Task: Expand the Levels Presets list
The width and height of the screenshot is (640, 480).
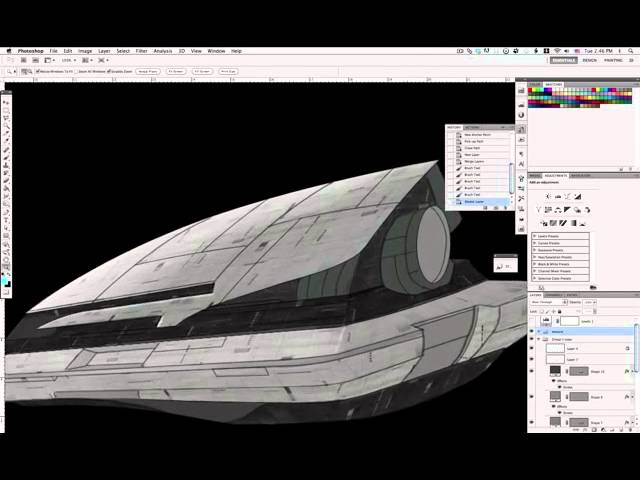Action: pos(535,236)
